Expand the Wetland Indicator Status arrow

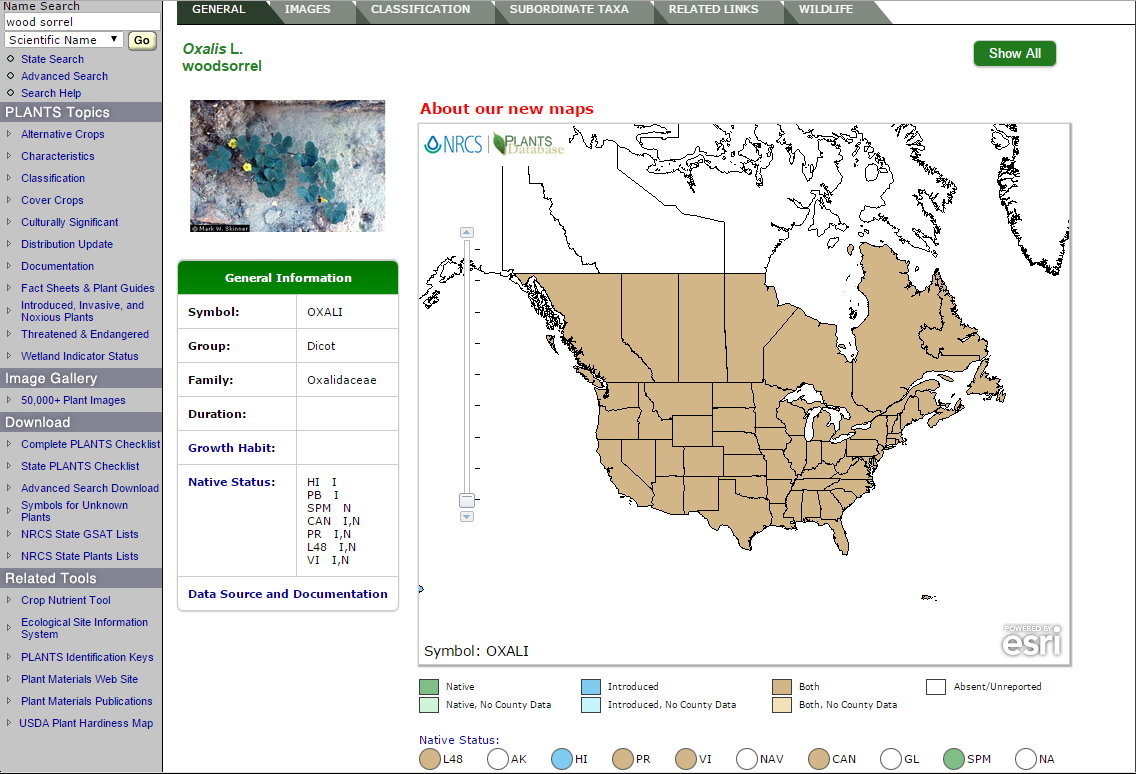(9, 356)
